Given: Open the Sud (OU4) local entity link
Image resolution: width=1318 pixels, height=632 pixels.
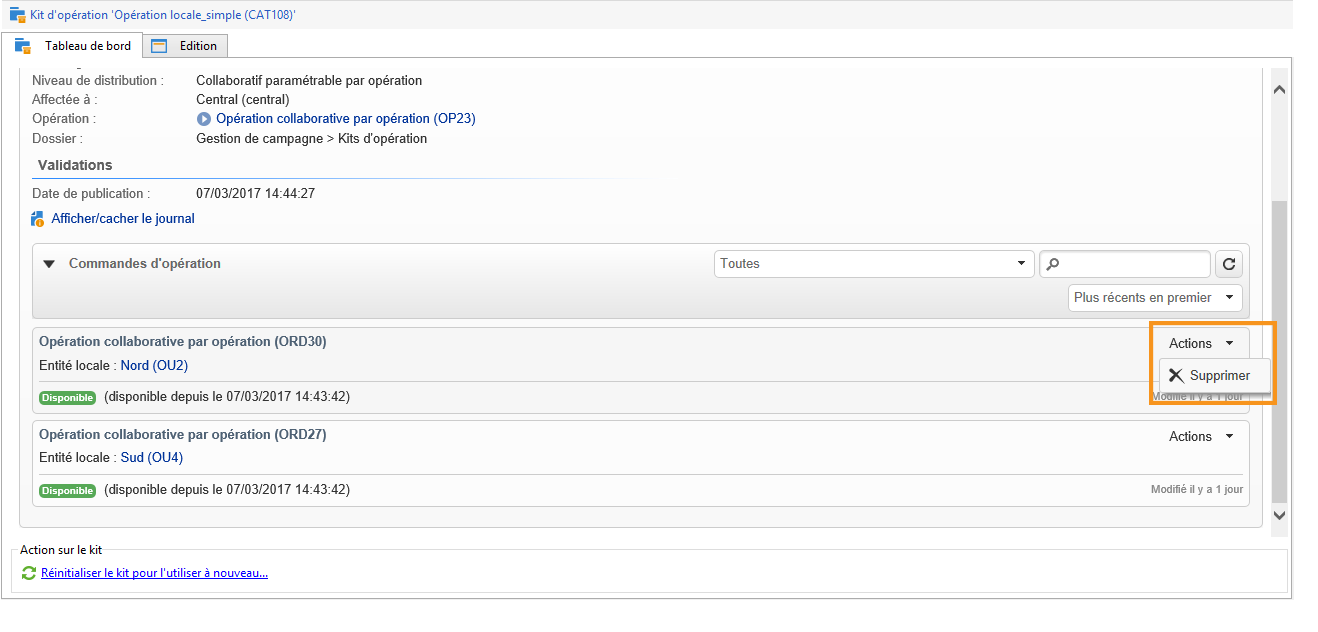Looking at the screenshot, I should [152, 458].
